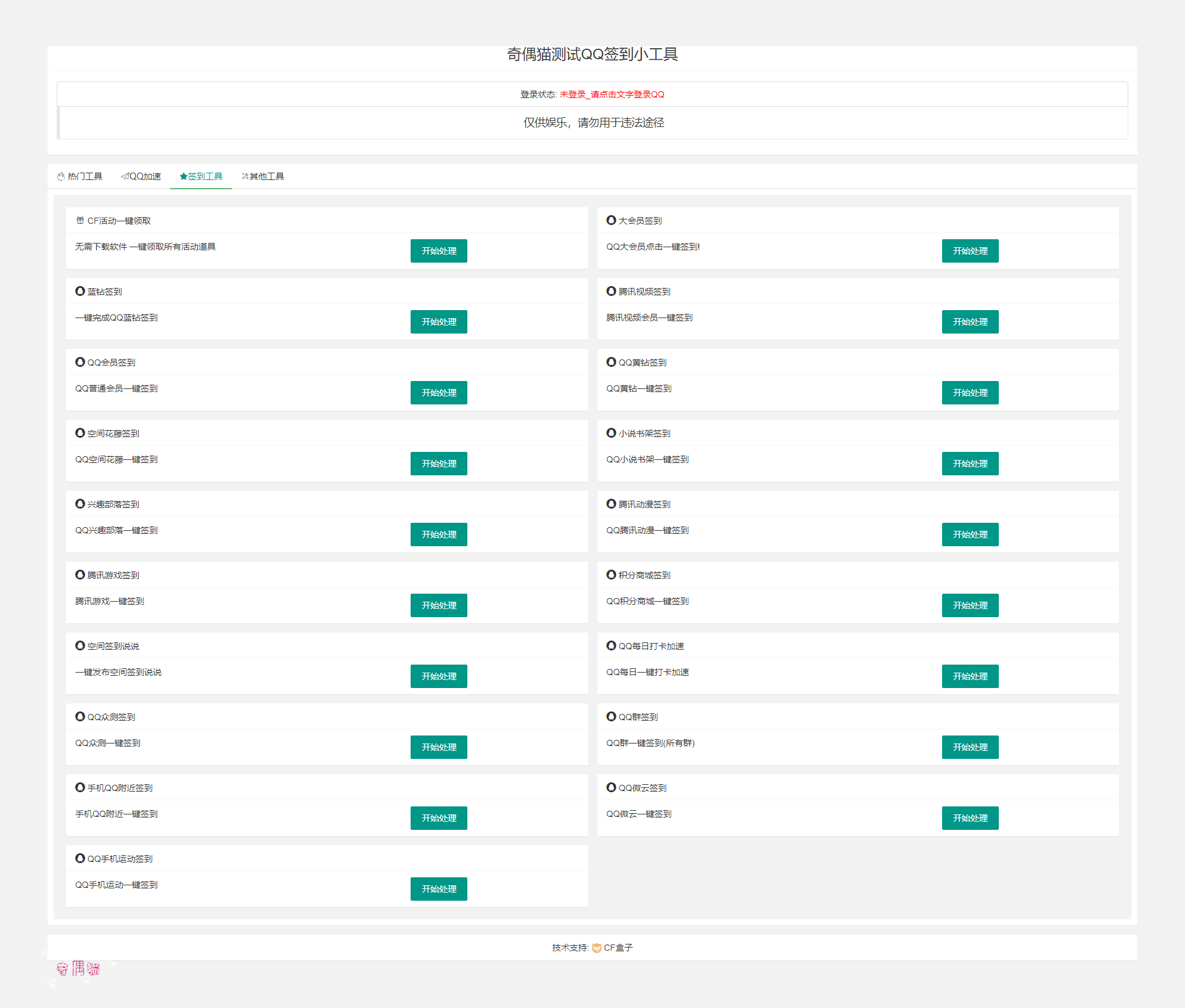Viewport: 1185px width, 1008px height.
Task: Run 开始处理 for QQ空间花藤一键签到
Action: tap(439, 464)
